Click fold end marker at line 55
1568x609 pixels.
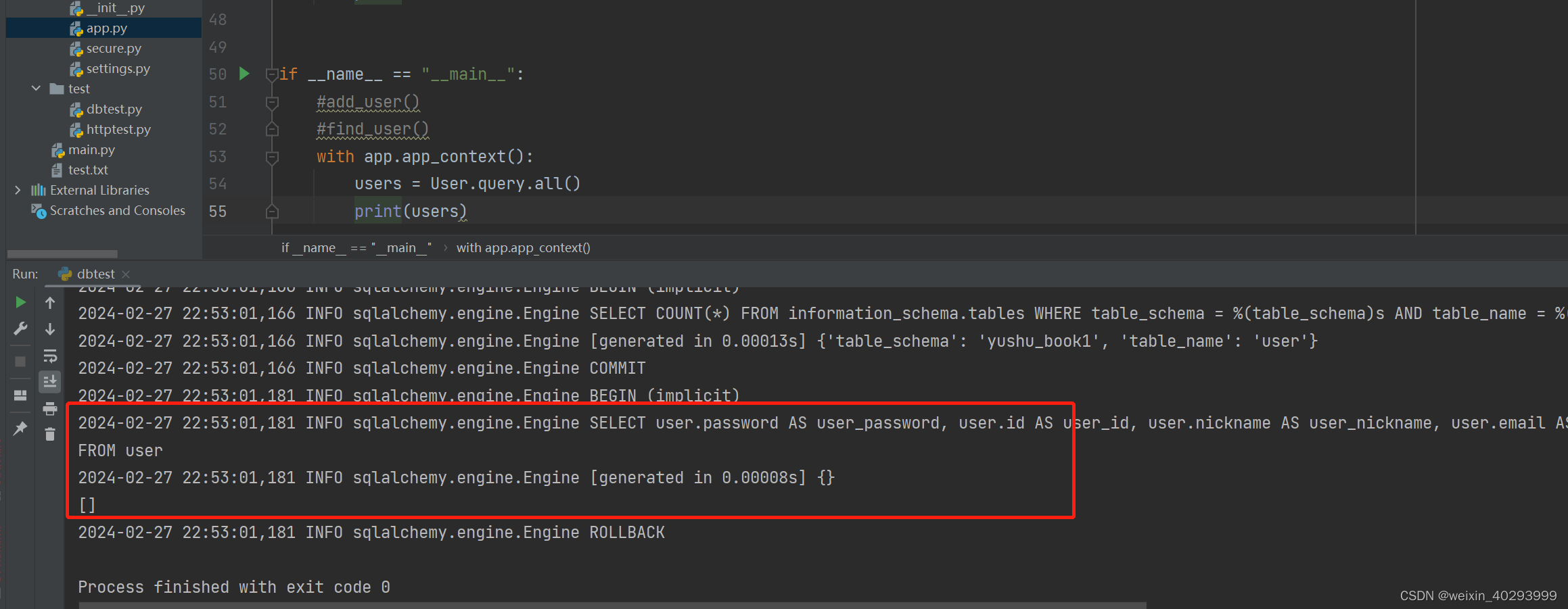coord(272,211)
